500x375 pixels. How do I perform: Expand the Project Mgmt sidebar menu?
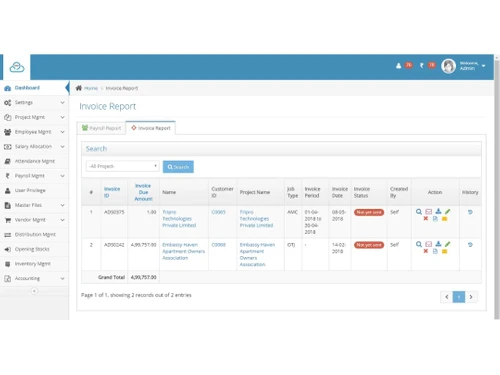click(34, 117)
